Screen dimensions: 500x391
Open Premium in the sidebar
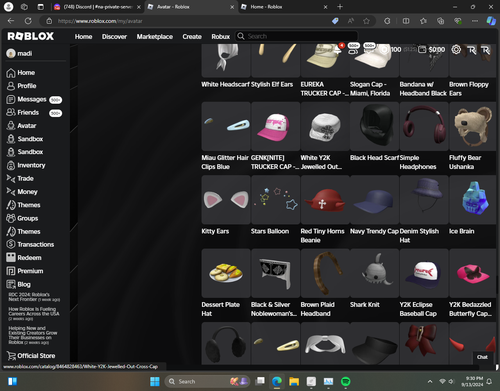click(25, 271)
